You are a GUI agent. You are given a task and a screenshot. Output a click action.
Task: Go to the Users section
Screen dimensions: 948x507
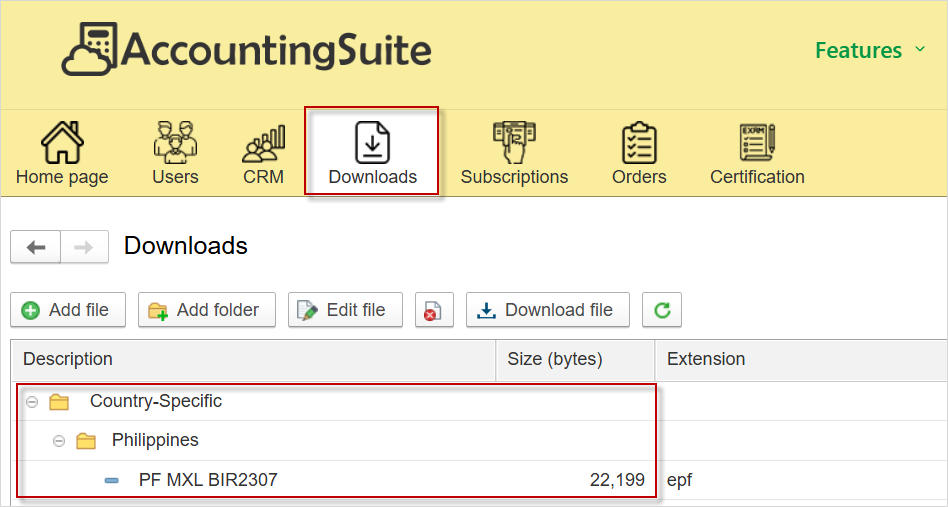click(175, 154)
